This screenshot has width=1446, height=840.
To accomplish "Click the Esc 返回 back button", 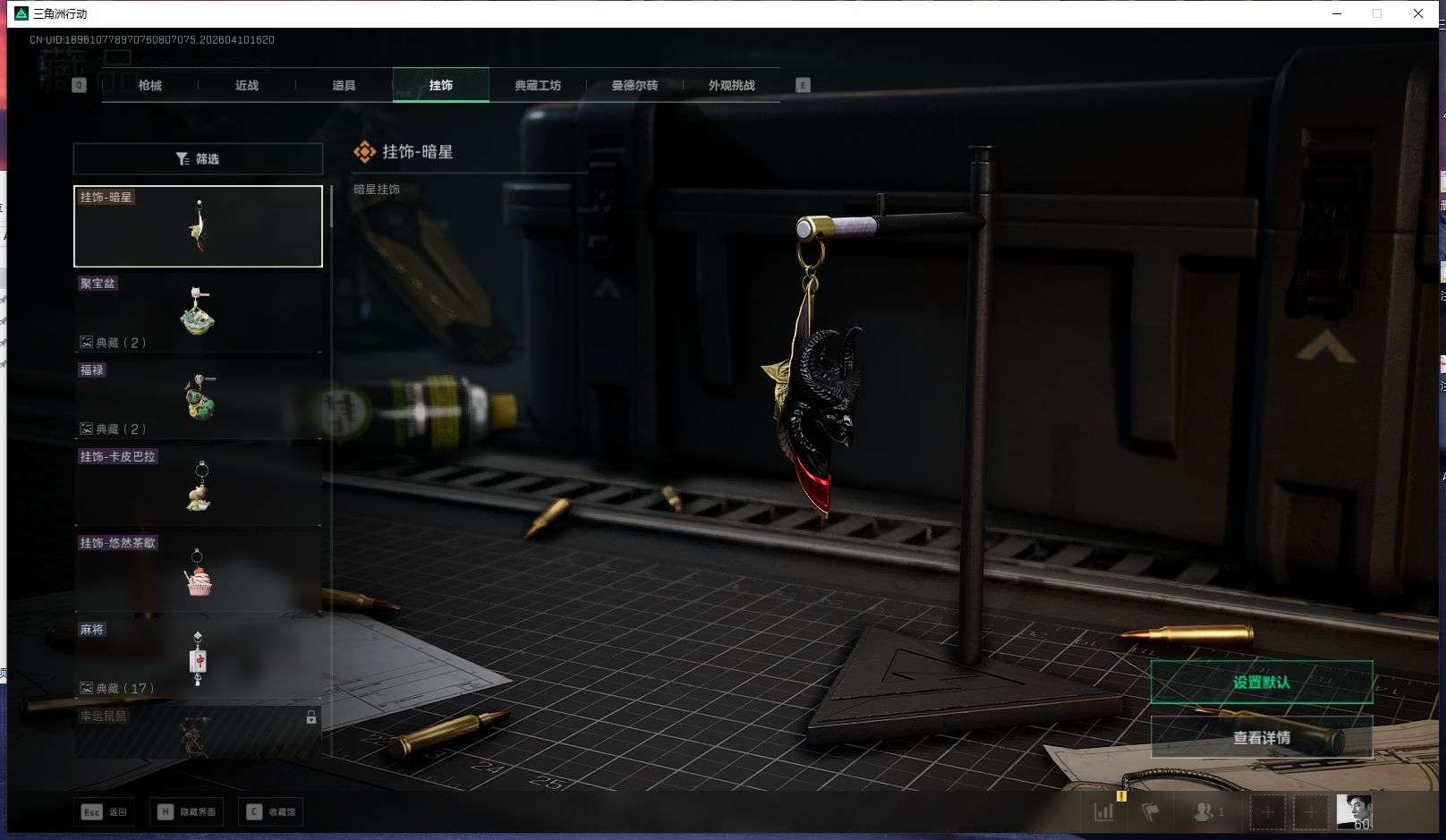I will (105, 811).
